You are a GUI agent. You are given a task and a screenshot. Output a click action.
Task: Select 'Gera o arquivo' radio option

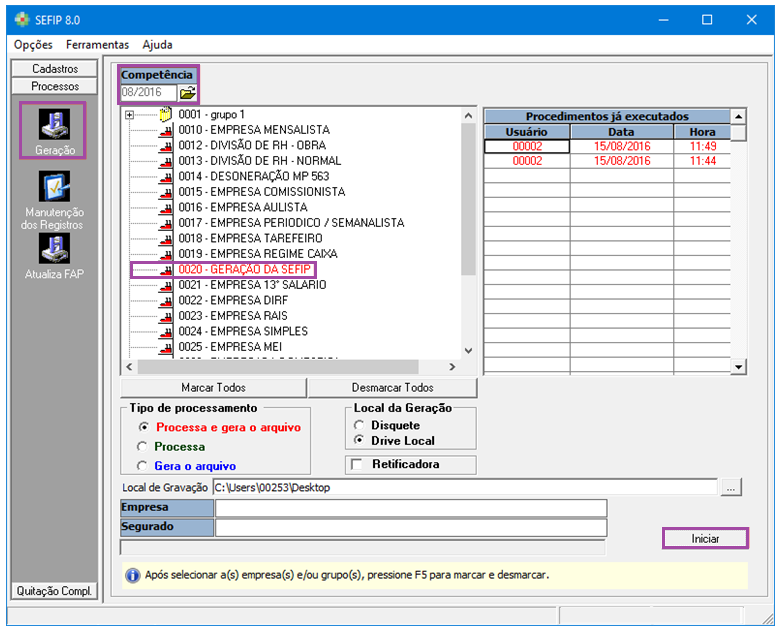pos(142,466)
